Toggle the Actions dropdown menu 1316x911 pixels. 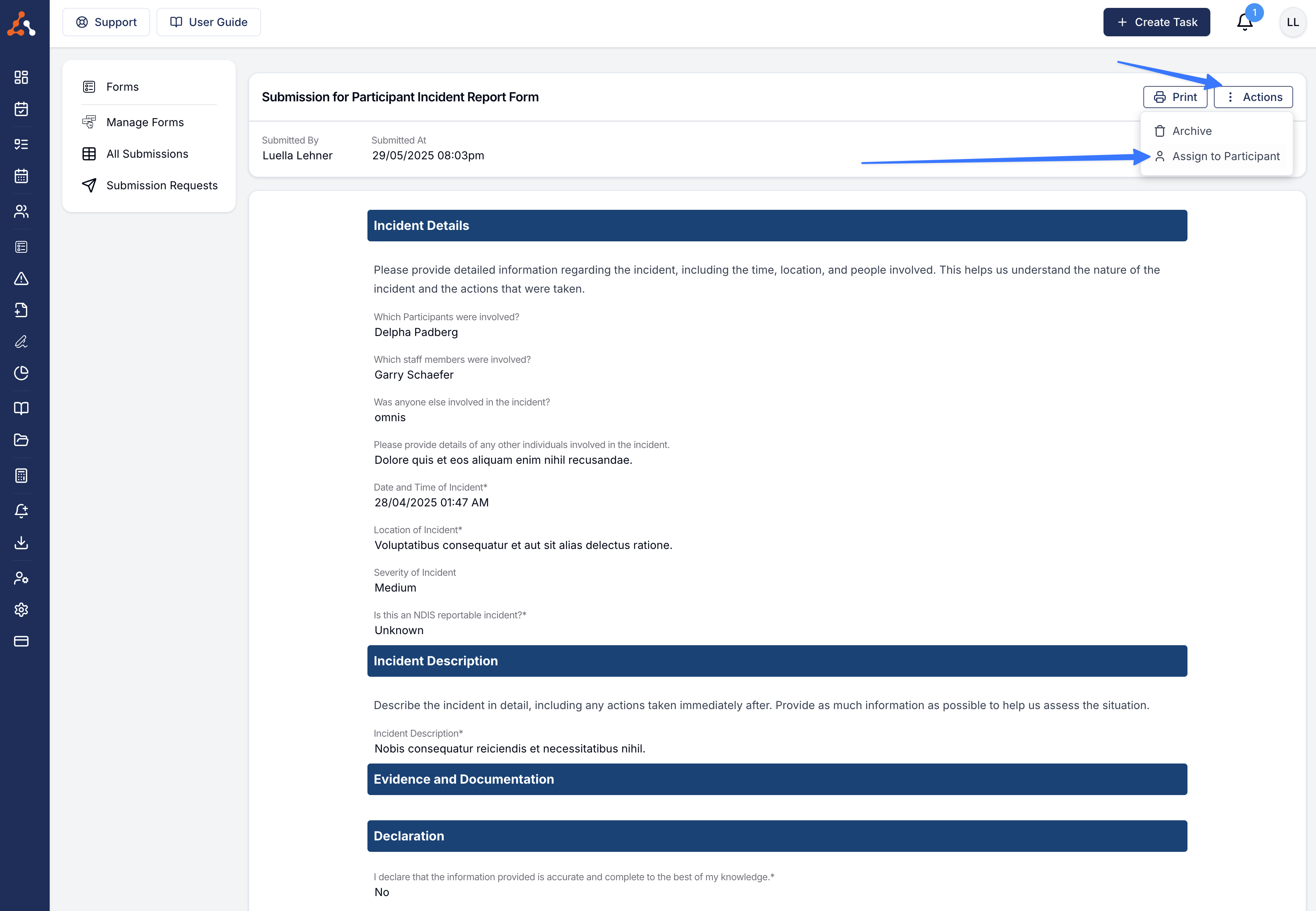click(x=1253, y=97)
